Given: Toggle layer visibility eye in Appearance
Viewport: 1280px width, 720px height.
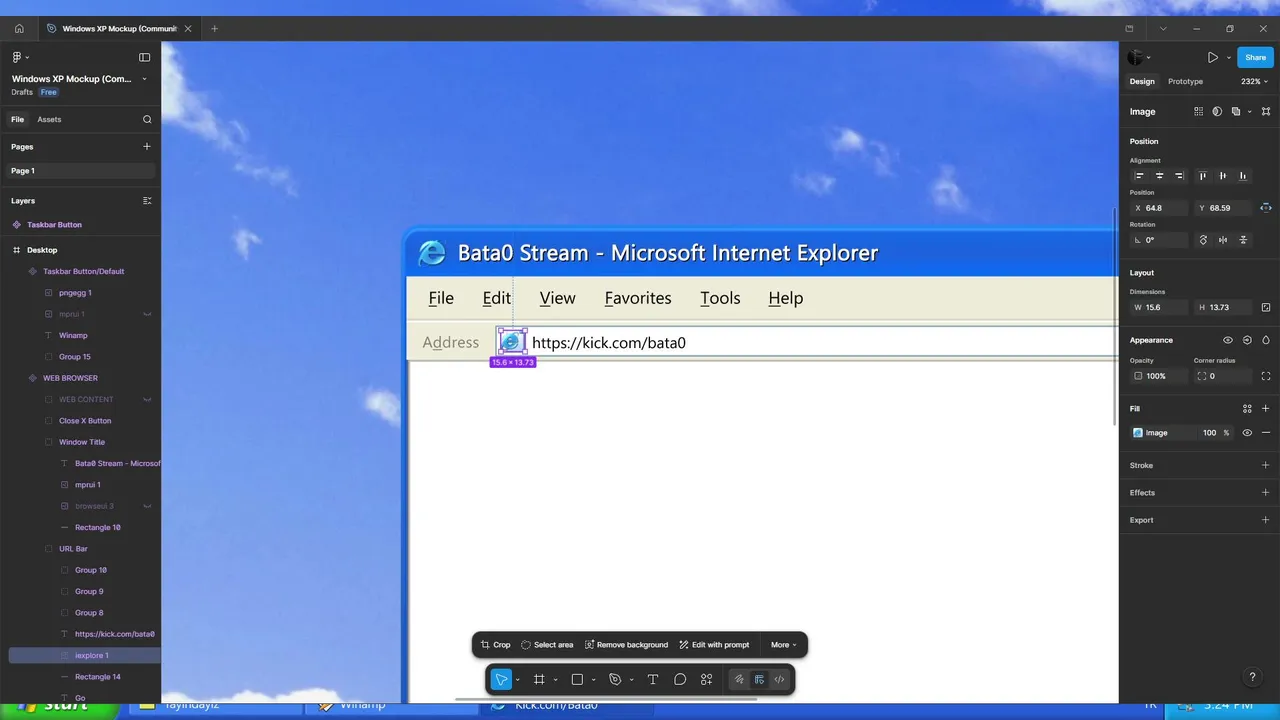Looking at the screenshot, I should click(1228, 340).
